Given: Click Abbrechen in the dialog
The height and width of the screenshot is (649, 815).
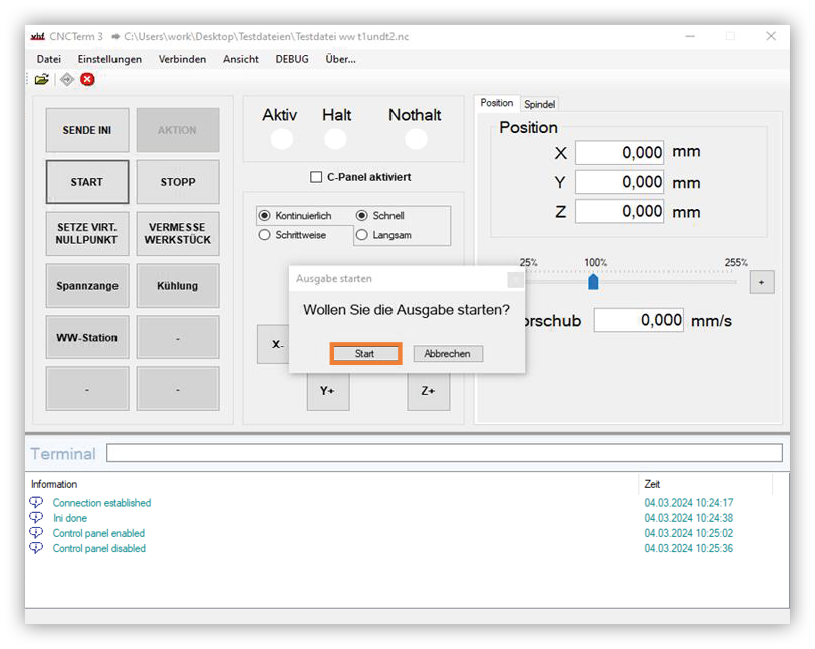Looking at the screenshot, I should pyautogui.click(x=448, y=354).
